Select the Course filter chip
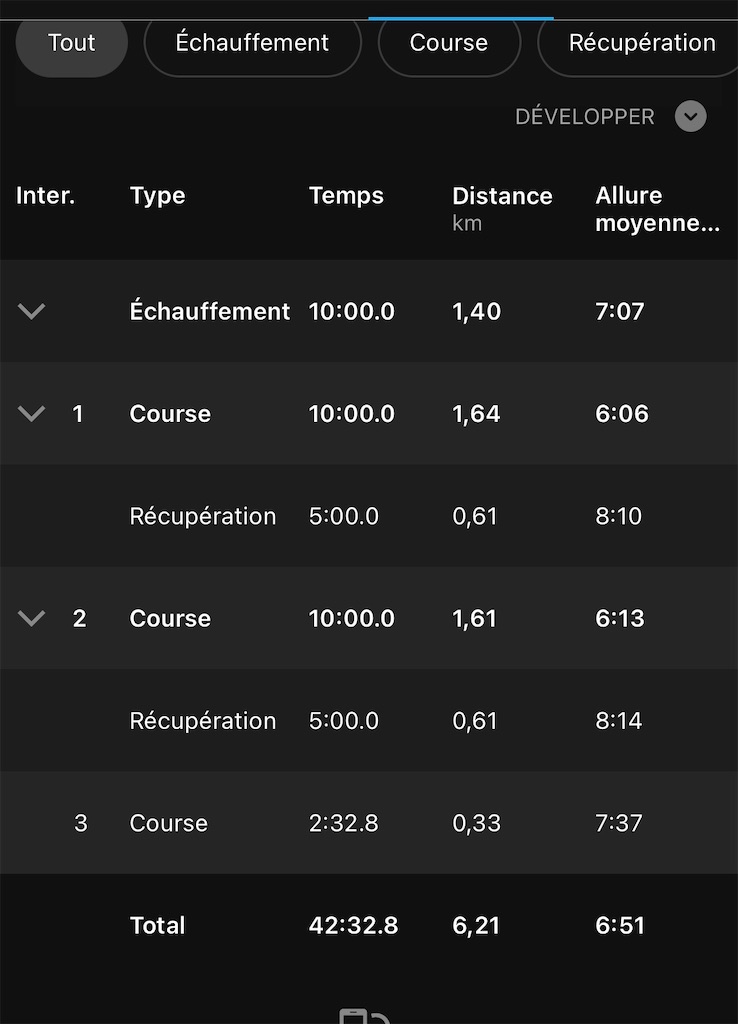Image resolution: width=738 pixels, height=1024 pixels. [449, 43]
